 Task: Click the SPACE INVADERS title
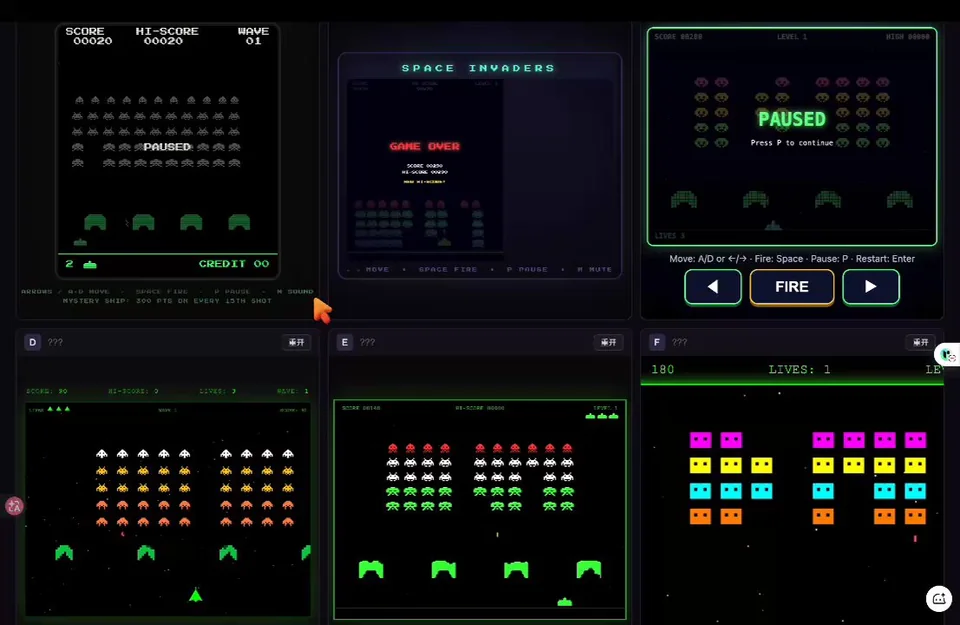478,68
